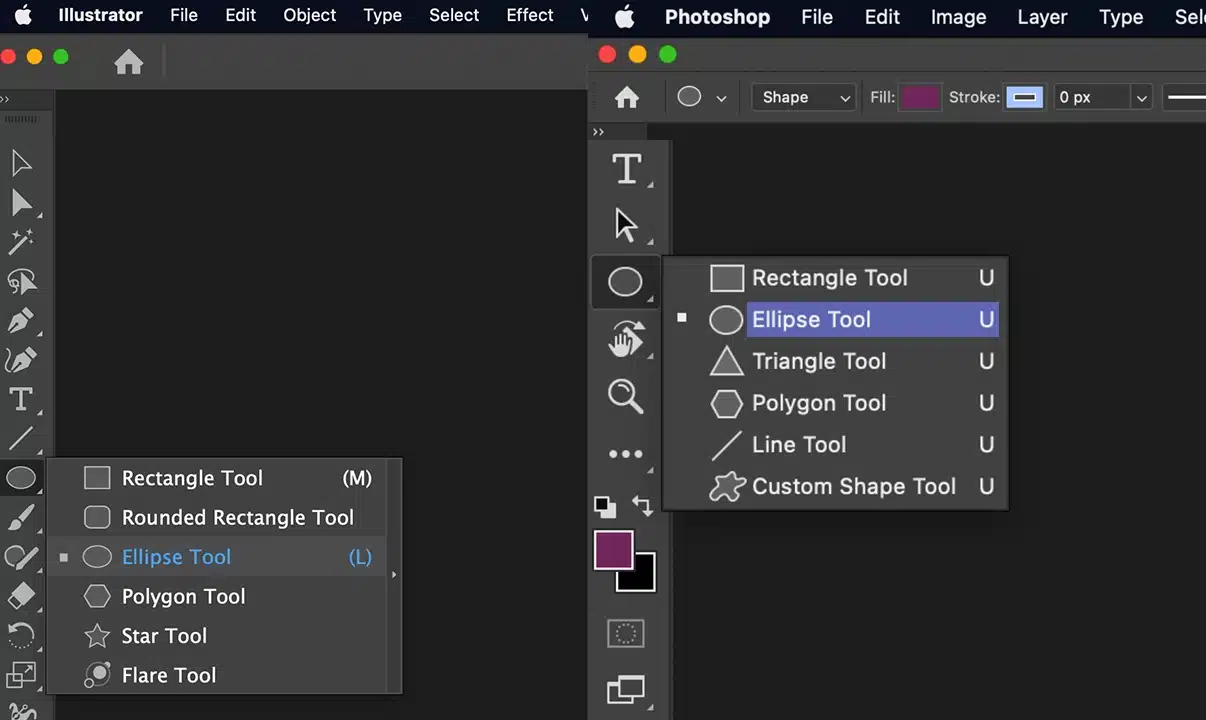Viewport: 1206px width, 720px height.
Task: Select Illustrator's Type tool
Action: coord(22,399)
